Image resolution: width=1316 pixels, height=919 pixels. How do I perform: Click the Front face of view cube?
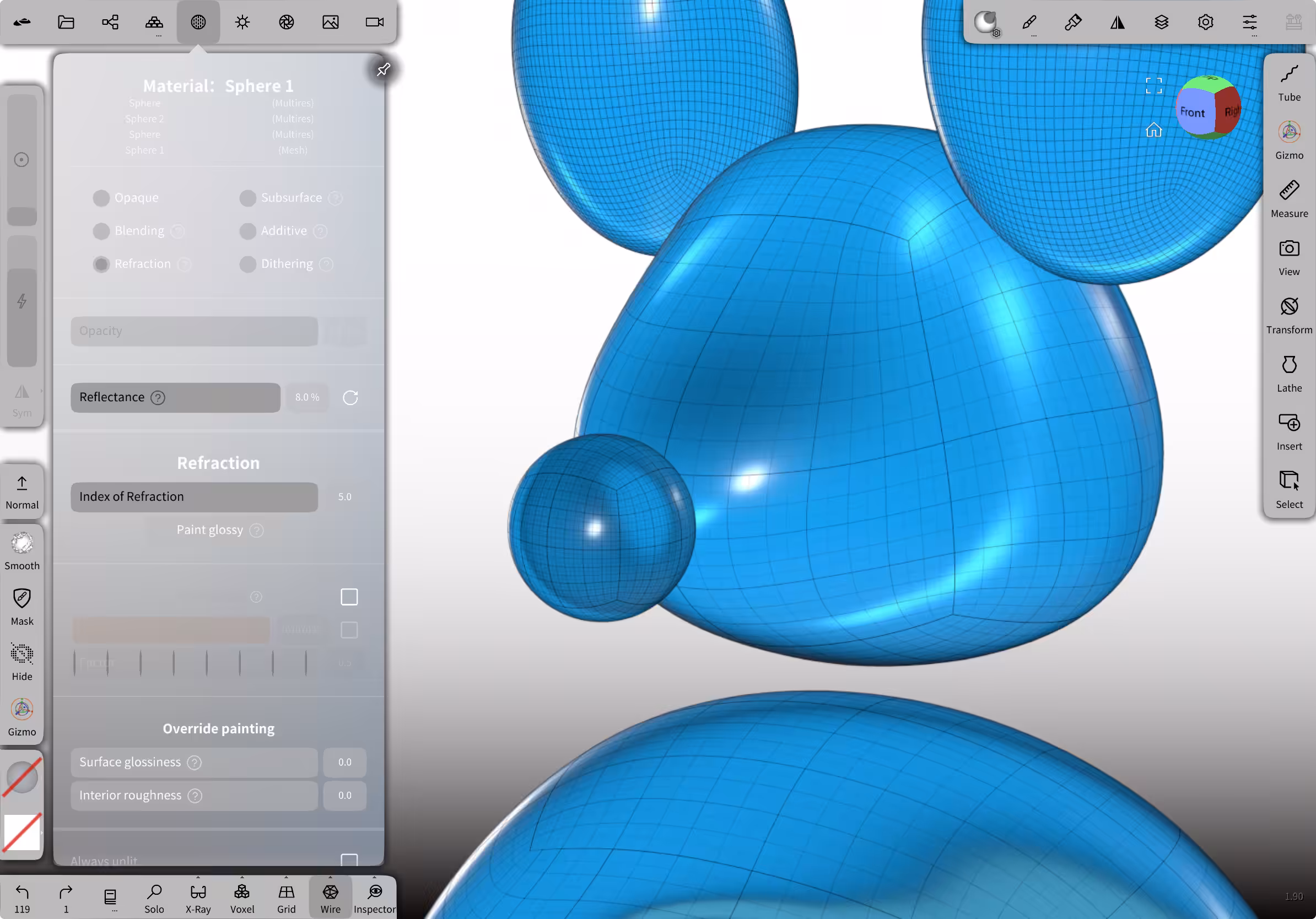click(x=1193, y=113)
